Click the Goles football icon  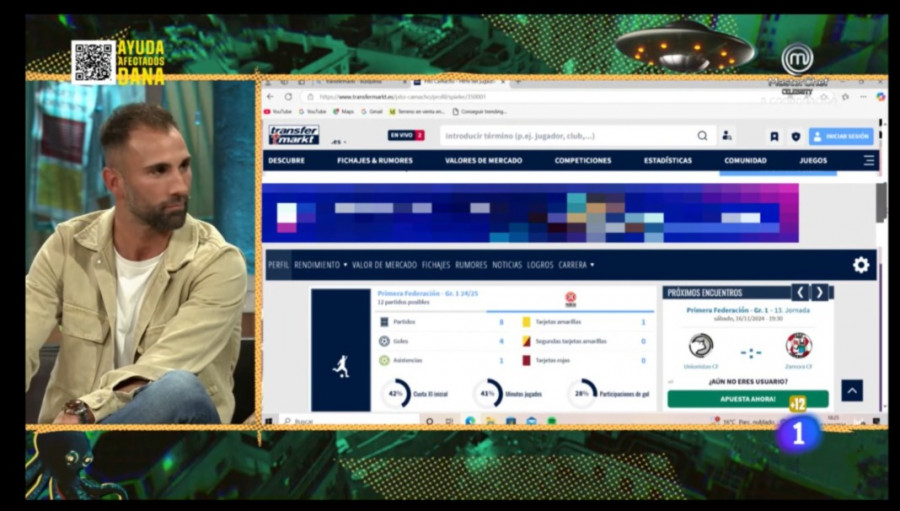[384, 341]
